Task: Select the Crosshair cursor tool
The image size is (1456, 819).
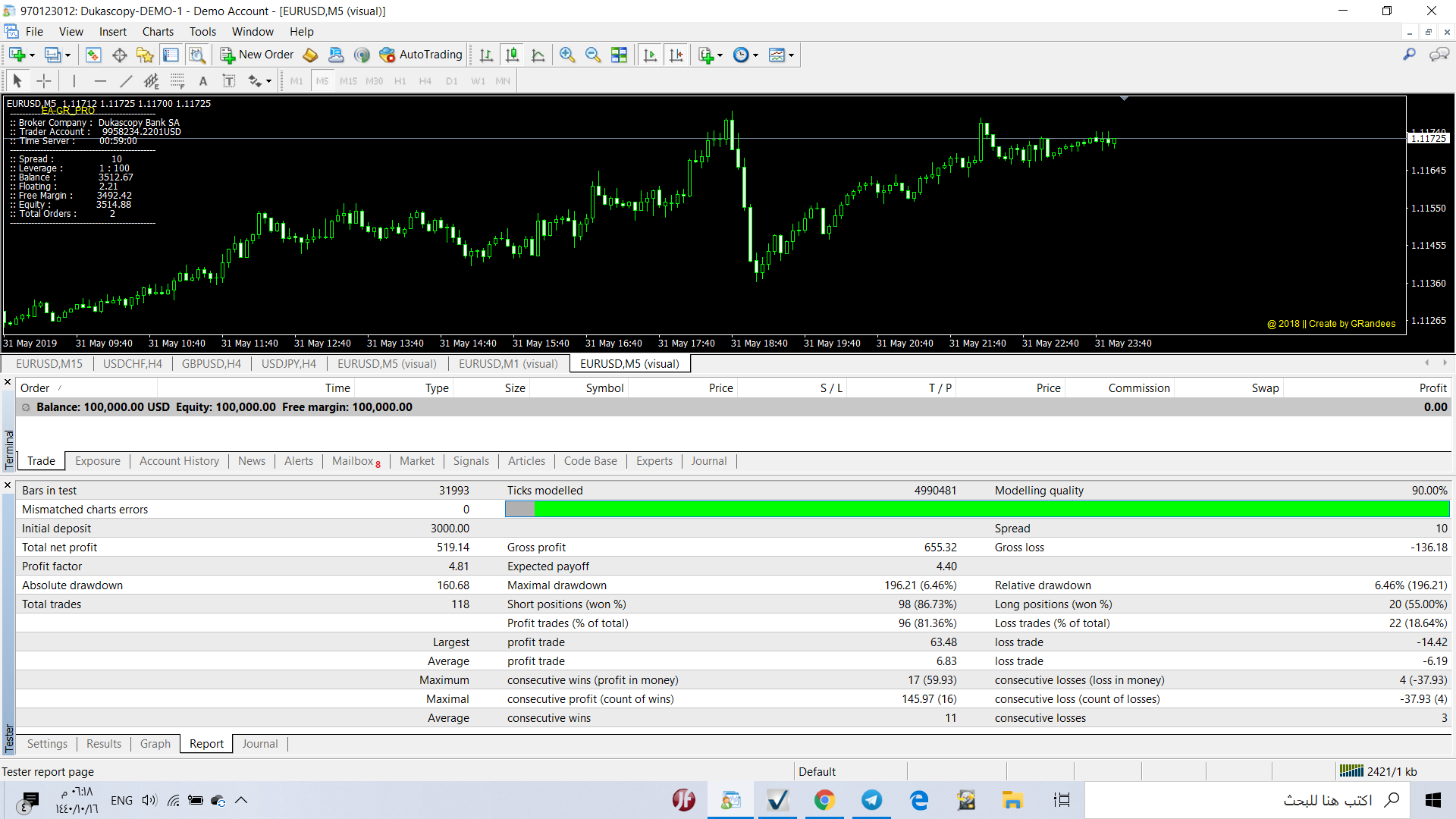Action: click(x=44, y=81)
